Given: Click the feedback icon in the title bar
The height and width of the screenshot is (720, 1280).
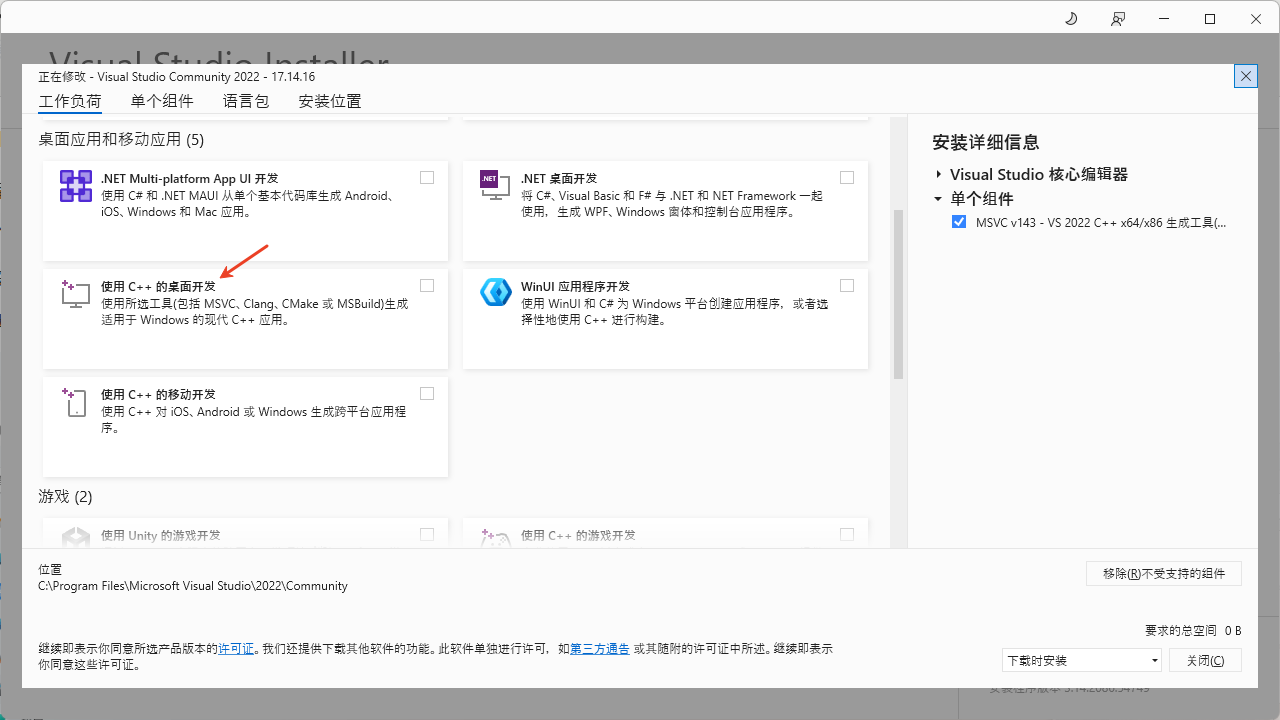Looking at the screenshot, I should tap(1117, 19).
